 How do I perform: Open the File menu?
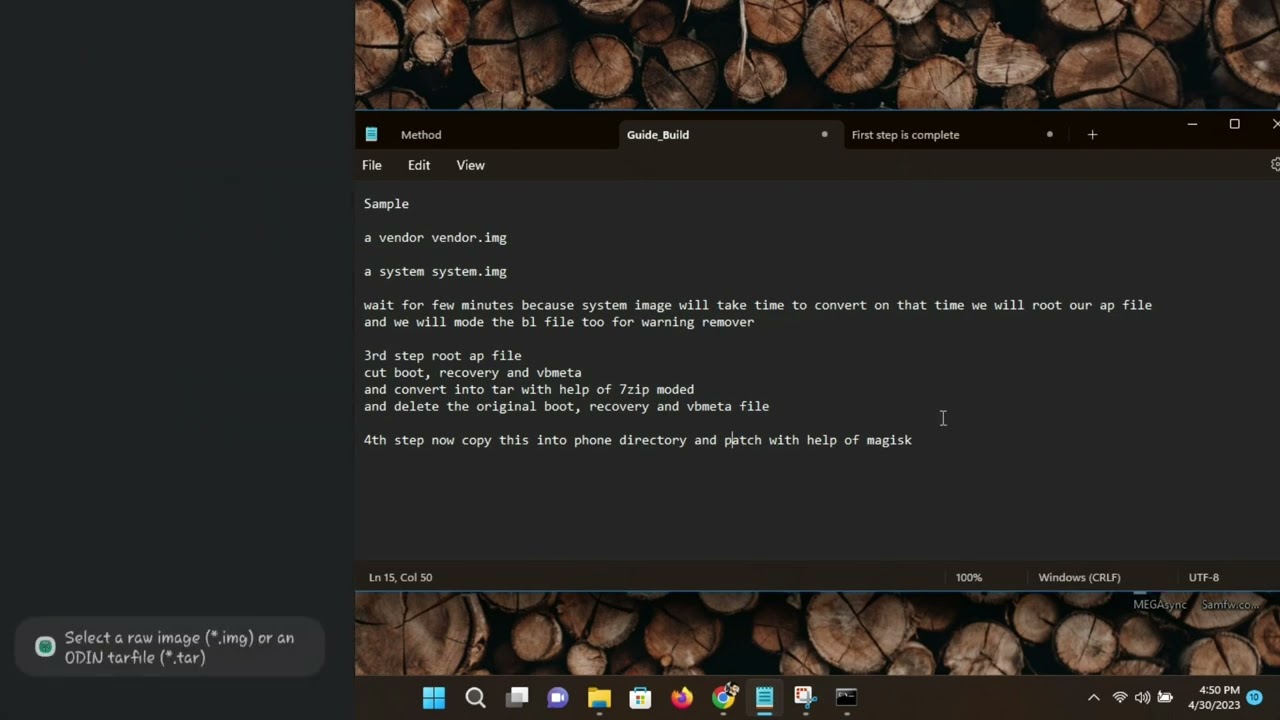click(372, 165)
